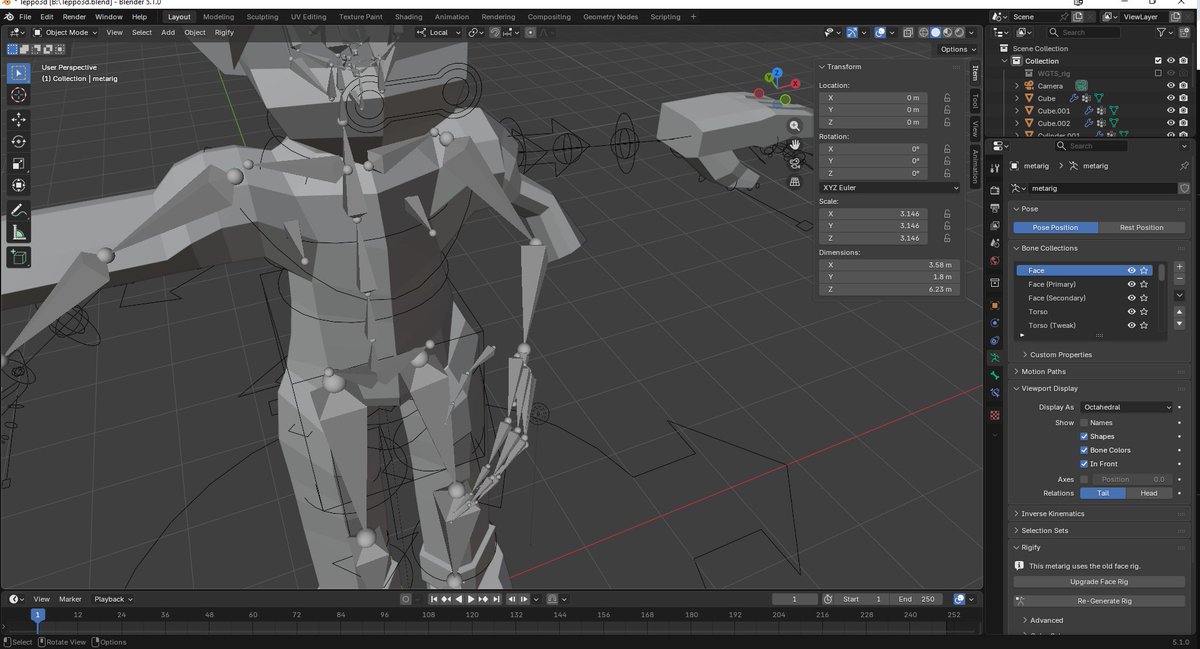1200x649 pixels.
Task: Uncheck the In Front checkbox
Action: (1084, 464)
